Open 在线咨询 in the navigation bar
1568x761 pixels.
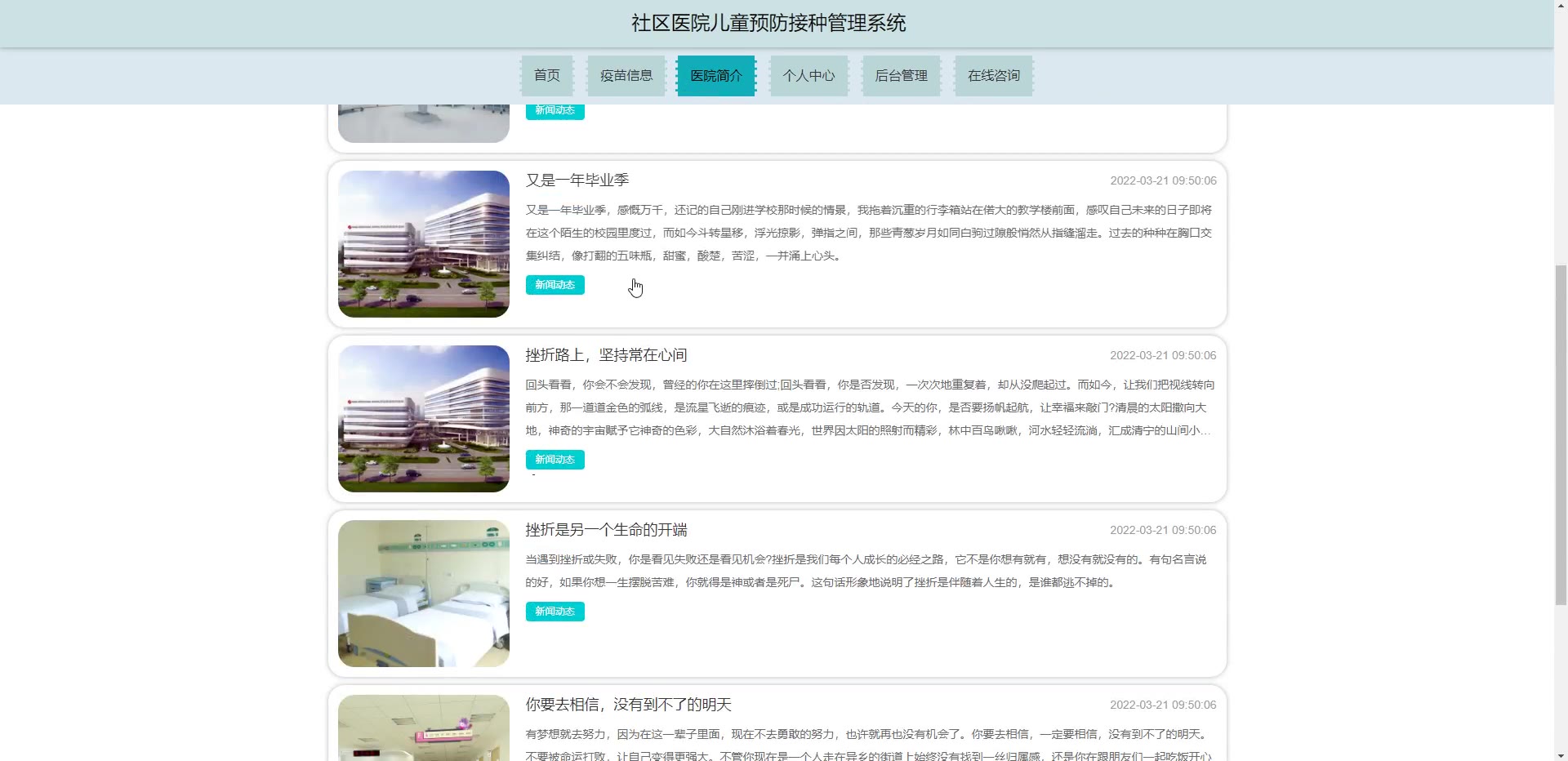(993, 76)
